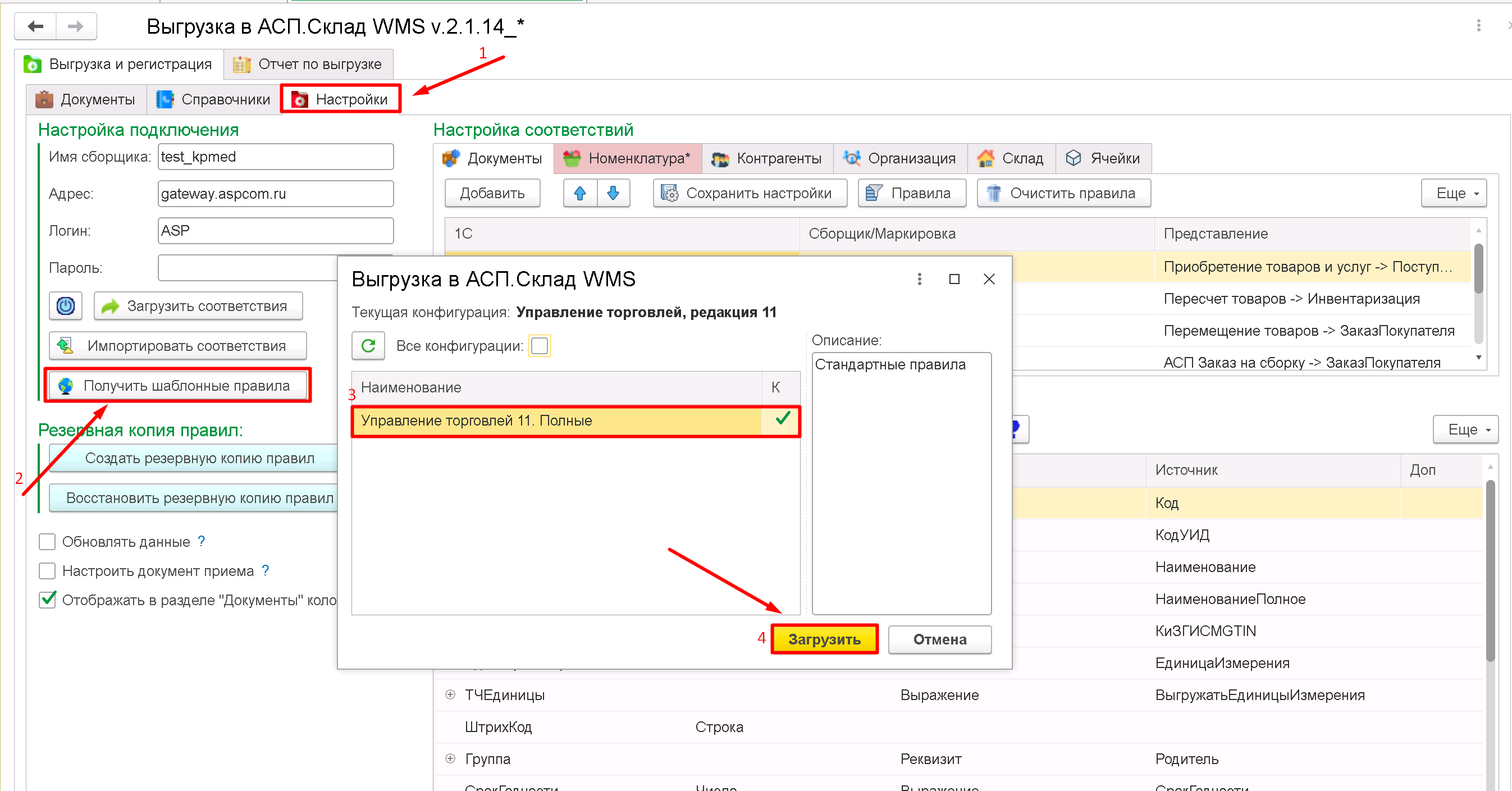Refresh configurations list with green arrow
Image resolution: width=1512 pixels, height=791 pixels.
click(x=368, y=346)
